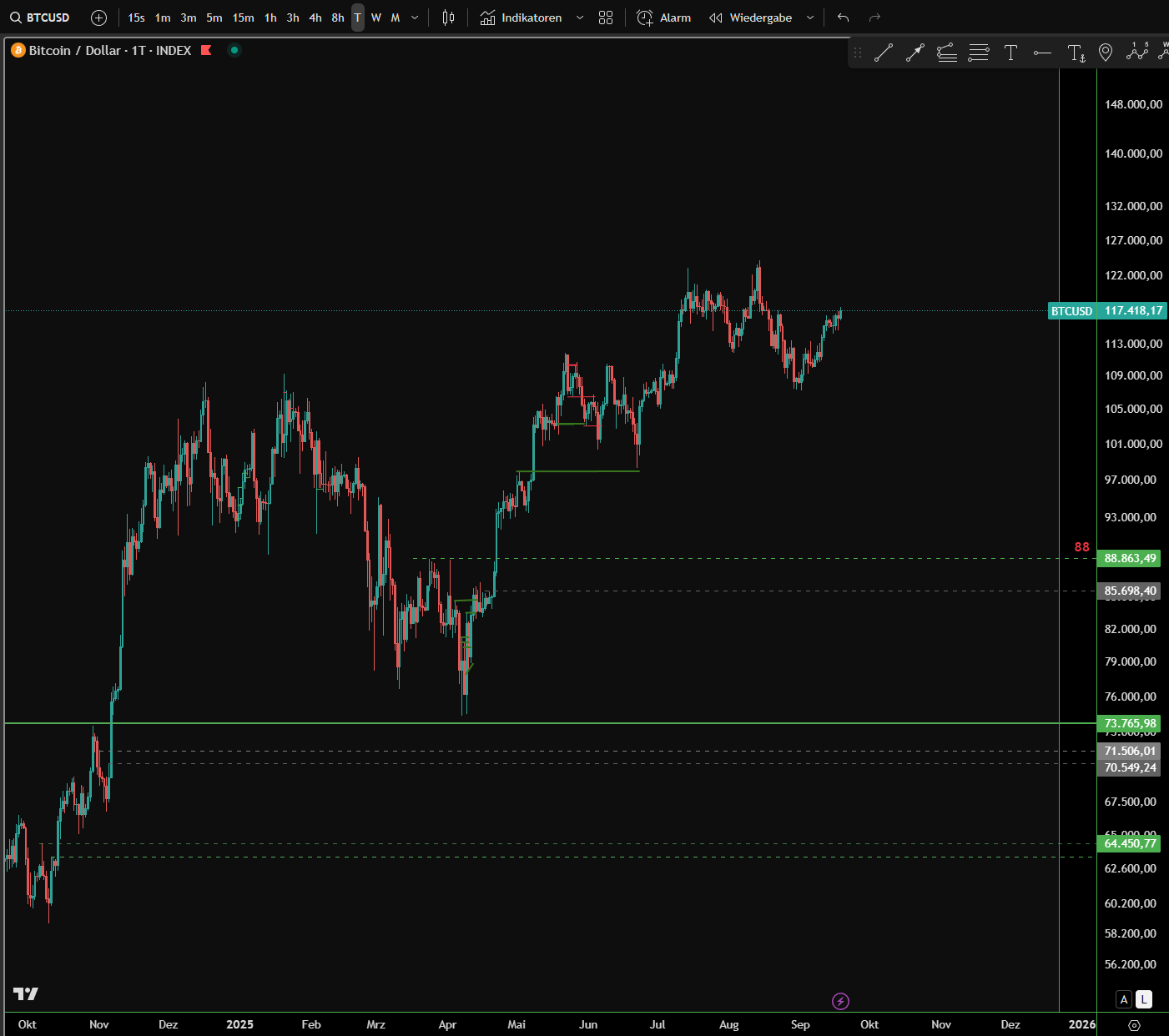The height and width of the screenshot is (1036, 1169).
Task: Click the plus icon to add symbol
Action: tap(98, 18)
